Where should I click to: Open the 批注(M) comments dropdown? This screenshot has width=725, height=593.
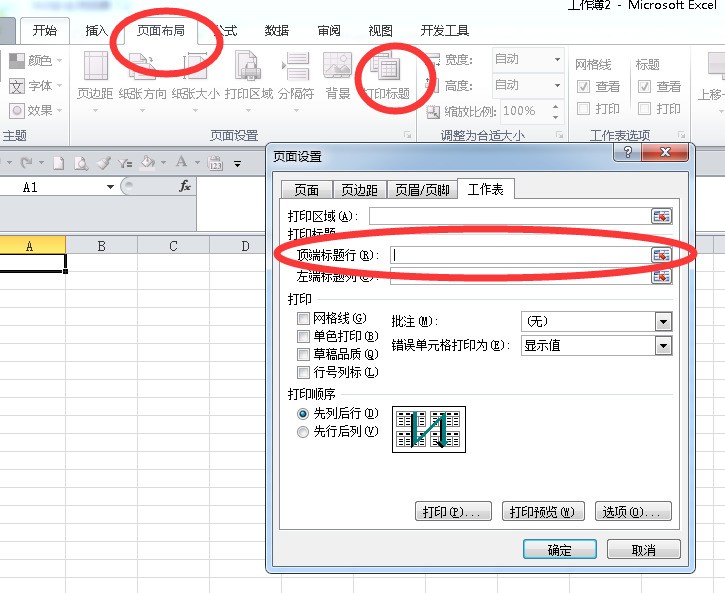(x=663, y=322)
